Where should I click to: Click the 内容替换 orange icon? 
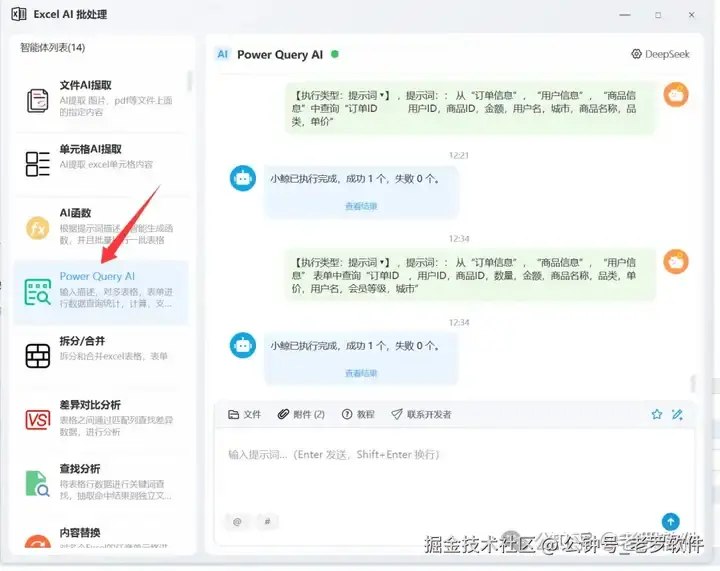(x=38, y=542)
